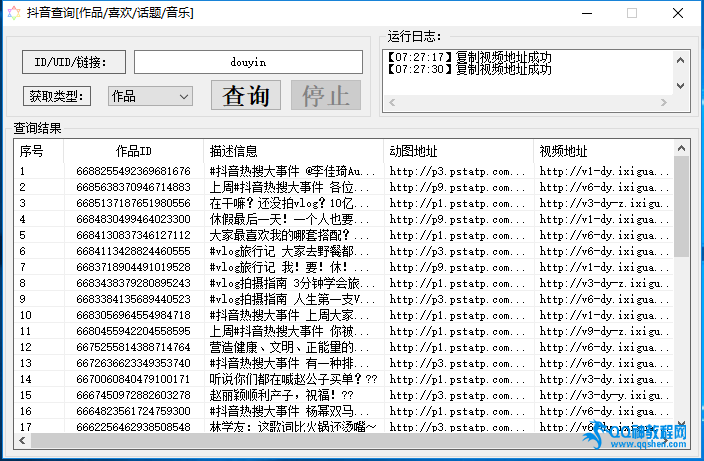704x461 pixels.
Task: Minimize the 抖音查询 window
Action: point(587,13)
